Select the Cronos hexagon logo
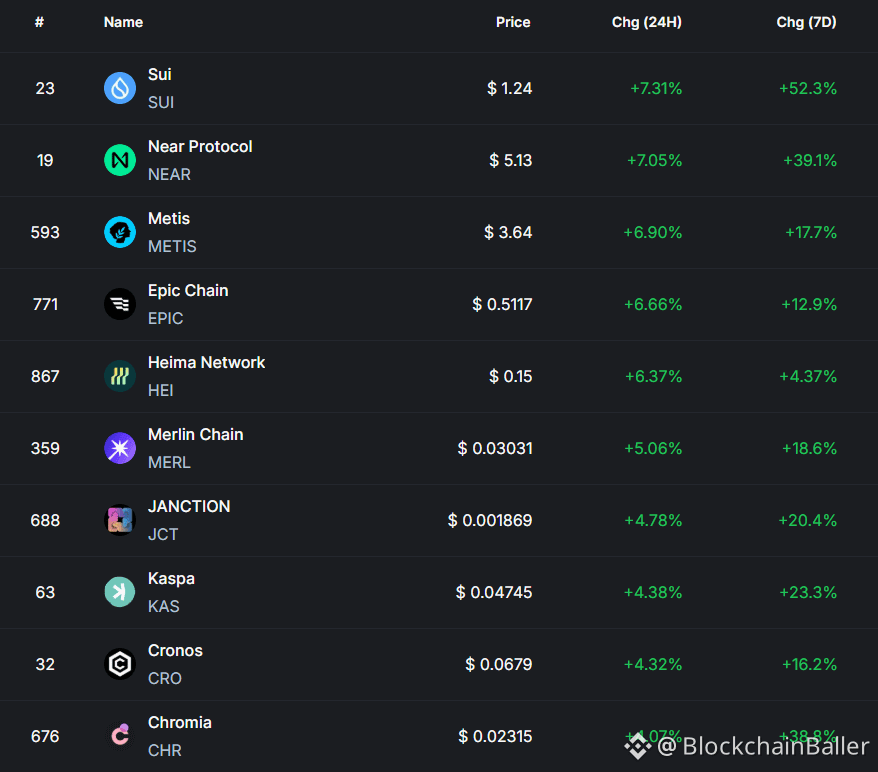Viewport: 878px width, 772px height. click(x=120, y=664)
